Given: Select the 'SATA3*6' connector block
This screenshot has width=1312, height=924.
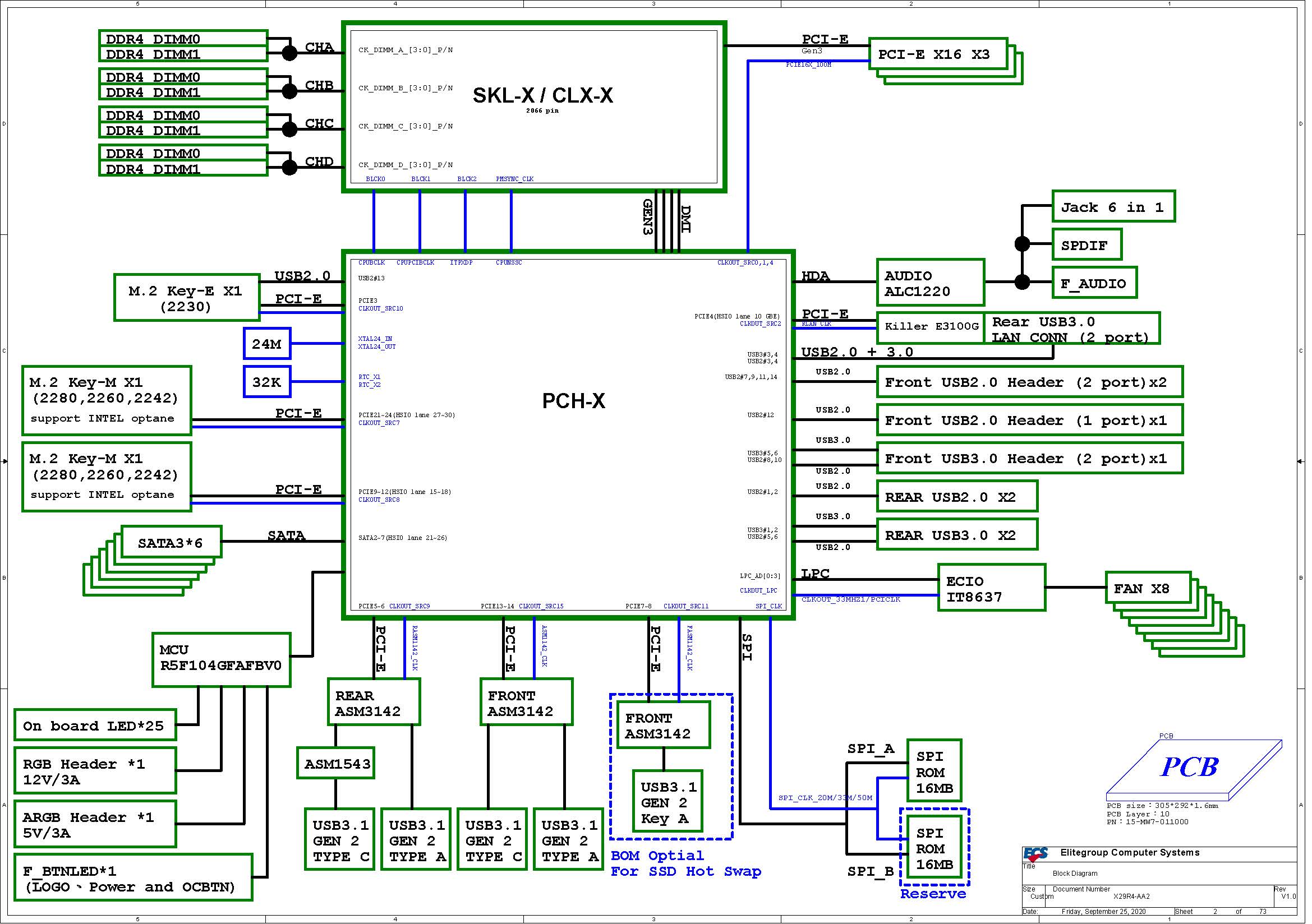Looking at the screenshot, I should pos(171,543).
